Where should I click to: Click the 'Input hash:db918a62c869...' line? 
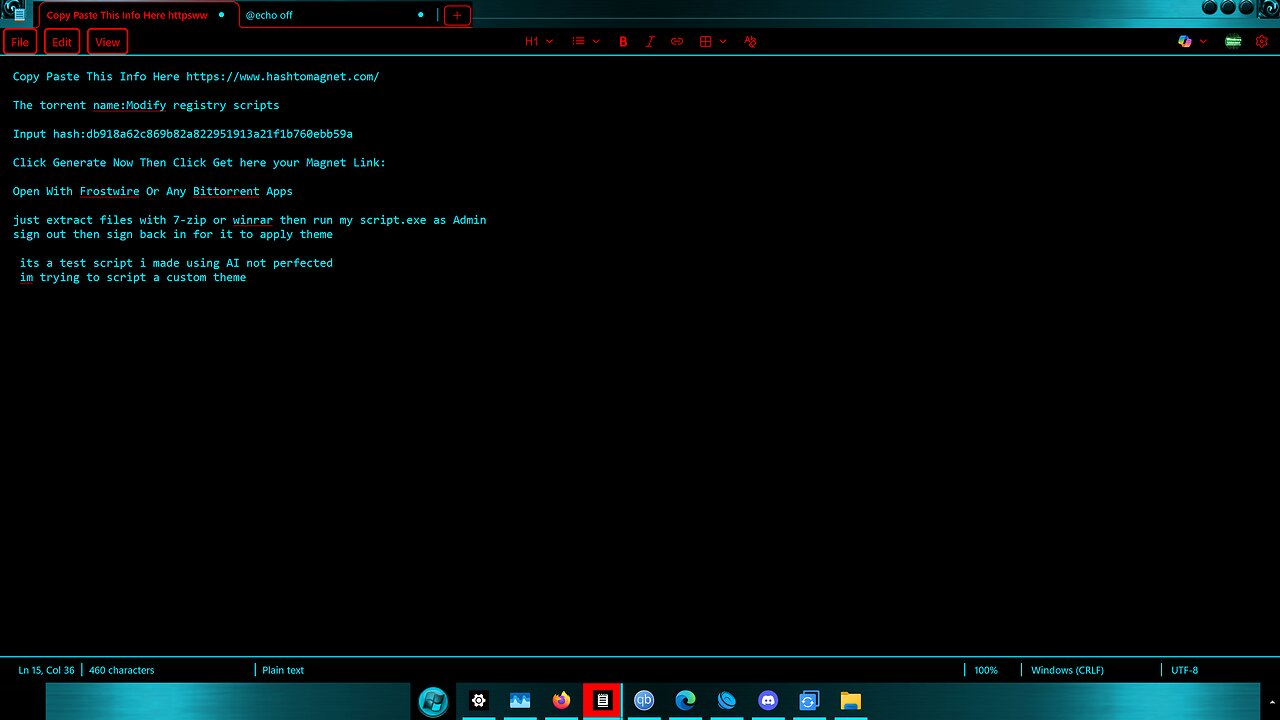pos(183,134)
